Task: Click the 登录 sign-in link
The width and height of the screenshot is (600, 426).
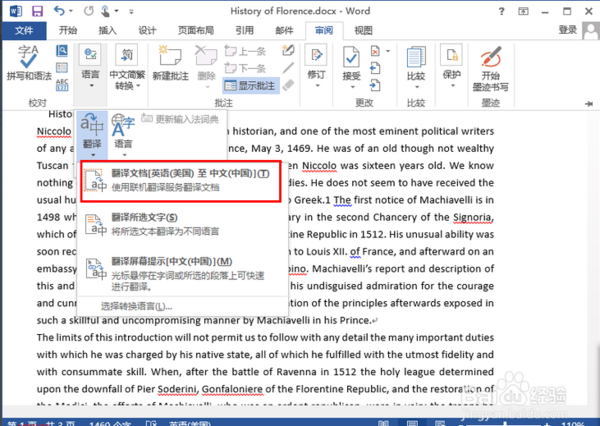Action: [567, 30]
